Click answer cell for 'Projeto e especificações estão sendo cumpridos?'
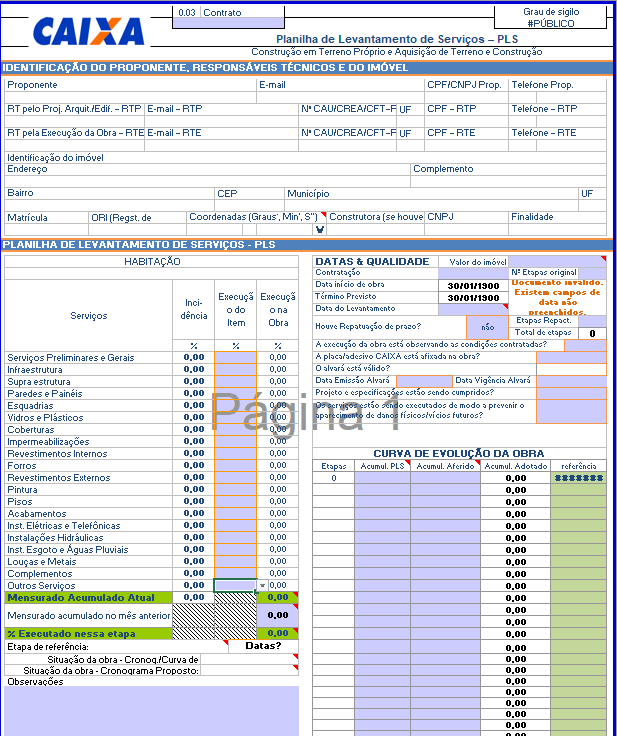This screenshot has width=617, height=736. 571,393
